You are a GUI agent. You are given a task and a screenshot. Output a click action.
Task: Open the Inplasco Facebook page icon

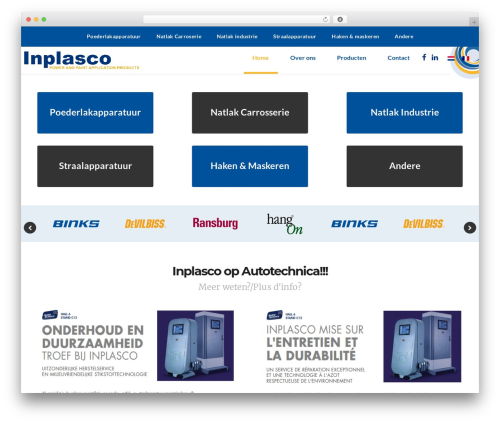(x=424, y=57)
